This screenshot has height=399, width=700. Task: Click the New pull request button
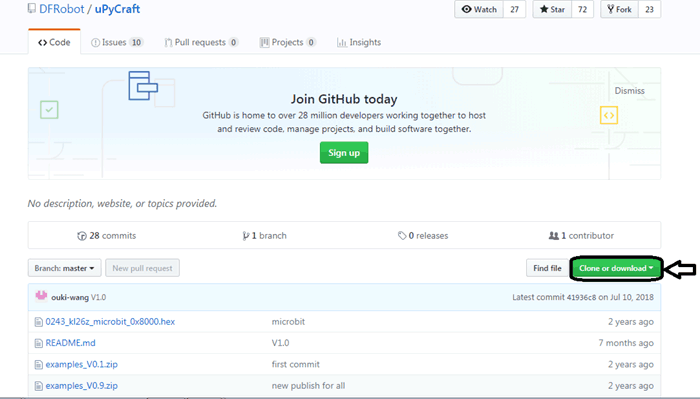click(x=142, y=268)
